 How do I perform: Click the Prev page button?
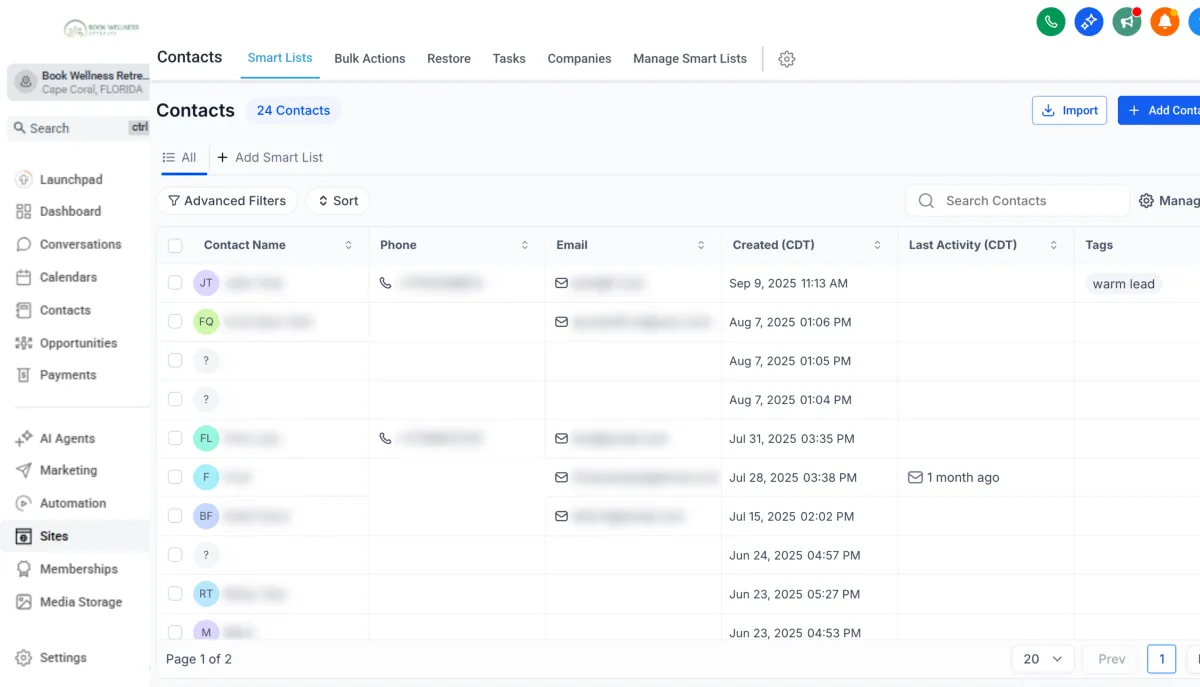(1112, 659)
